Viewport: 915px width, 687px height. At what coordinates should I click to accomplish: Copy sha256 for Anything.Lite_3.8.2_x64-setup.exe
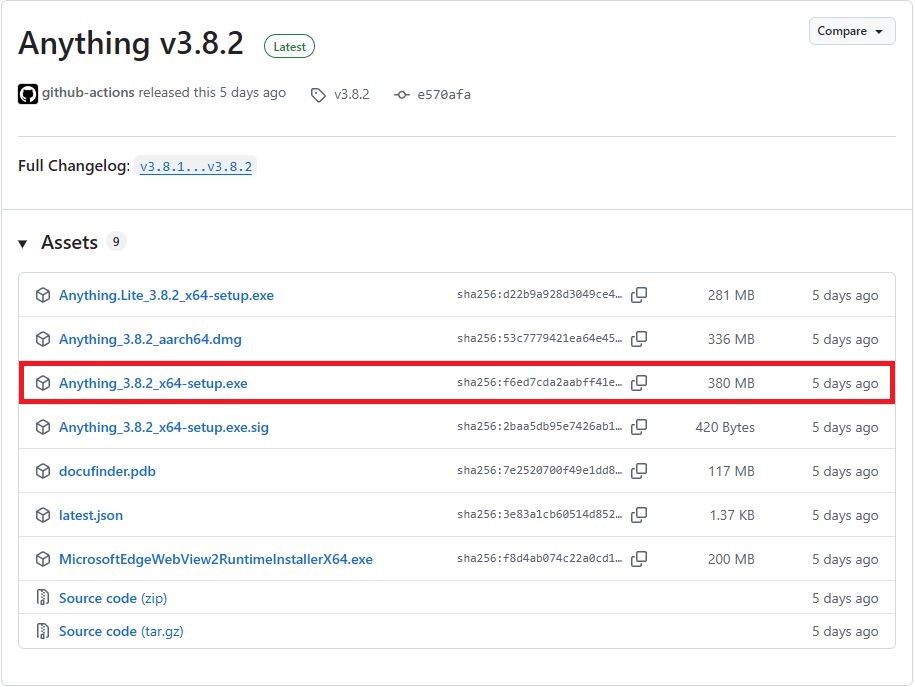pyautogui.click(x=639, y=295)
